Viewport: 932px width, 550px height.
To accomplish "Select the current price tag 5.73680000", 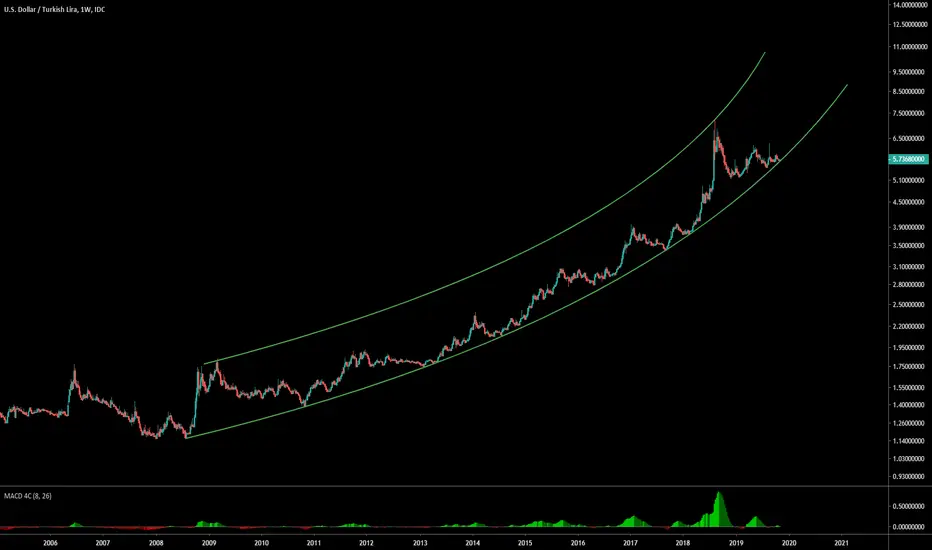I will pyautogui.click(x=909, y=159).
